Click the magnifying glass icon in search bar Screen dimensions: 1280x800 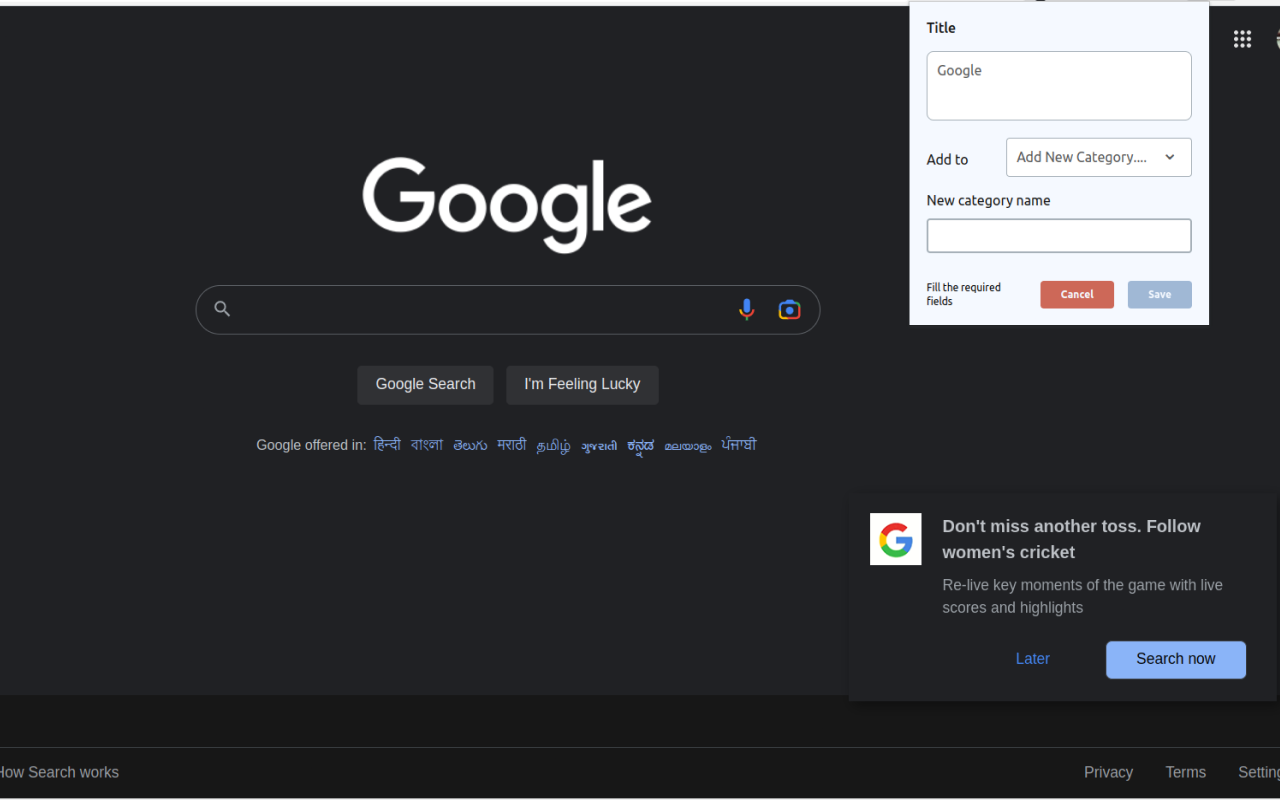222,309
